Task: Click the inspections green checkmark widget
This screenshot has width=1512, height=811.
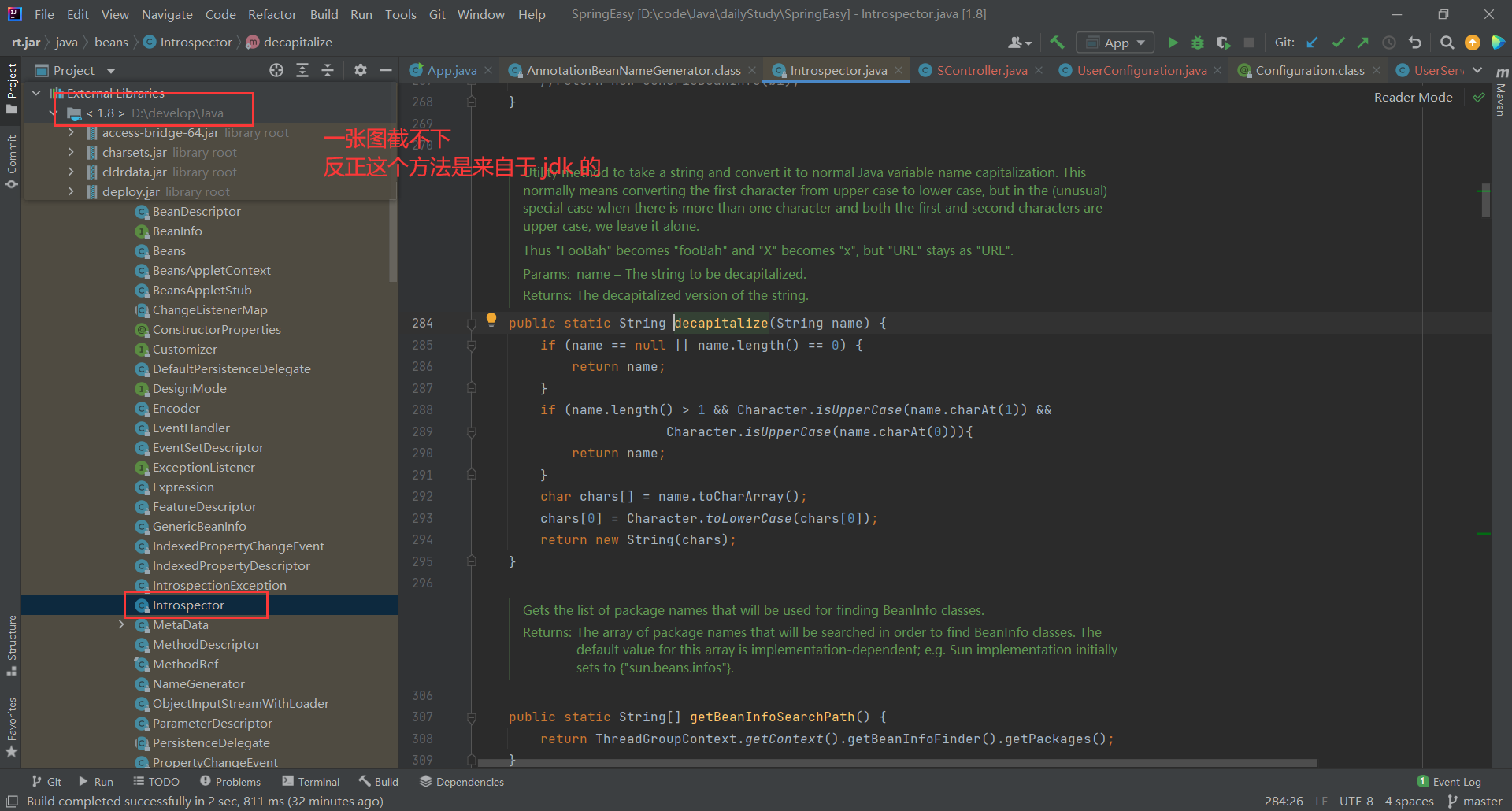Action: 1479,97
